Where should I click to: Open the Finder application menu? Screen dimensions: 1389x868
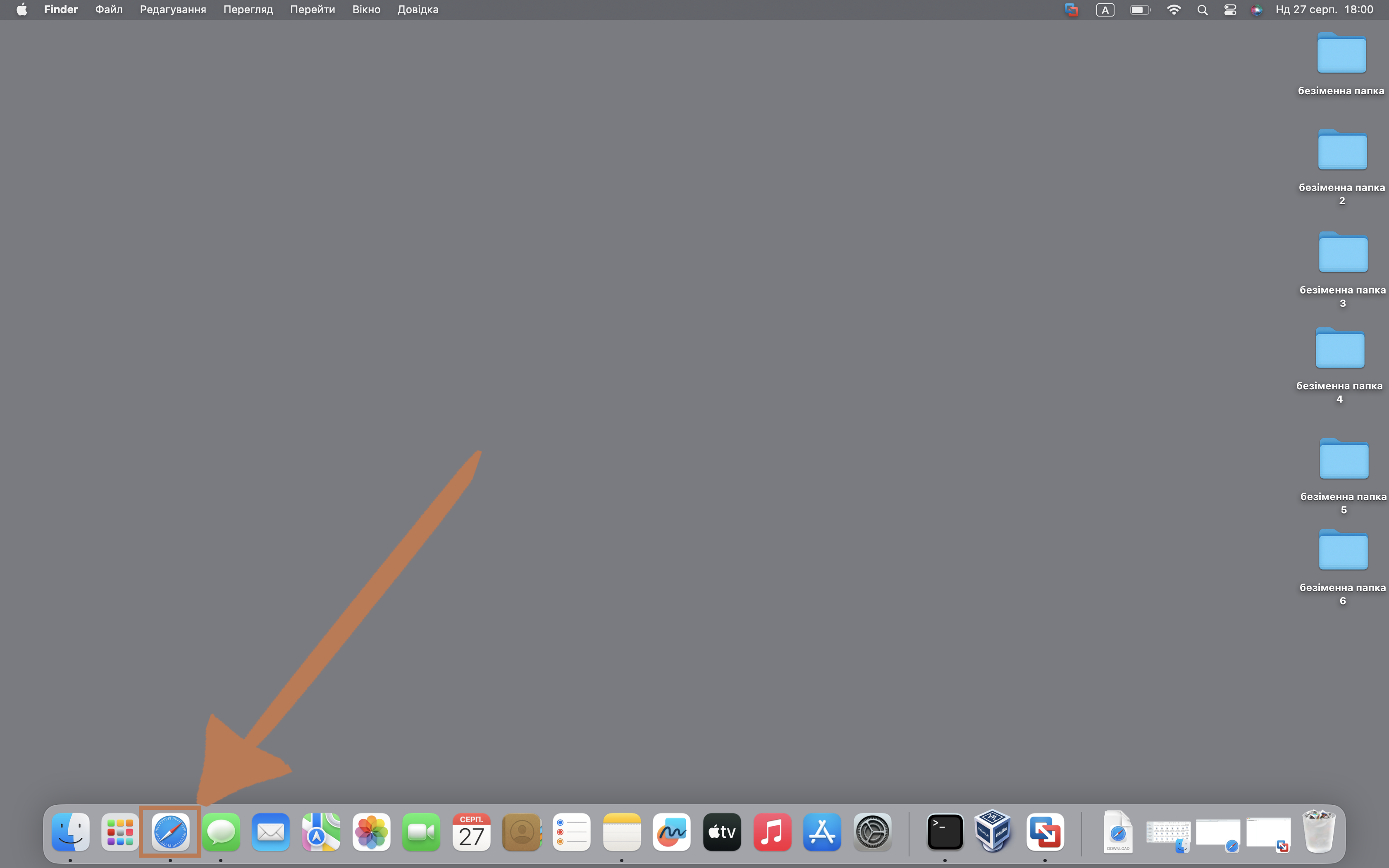[x=61, y=10]
